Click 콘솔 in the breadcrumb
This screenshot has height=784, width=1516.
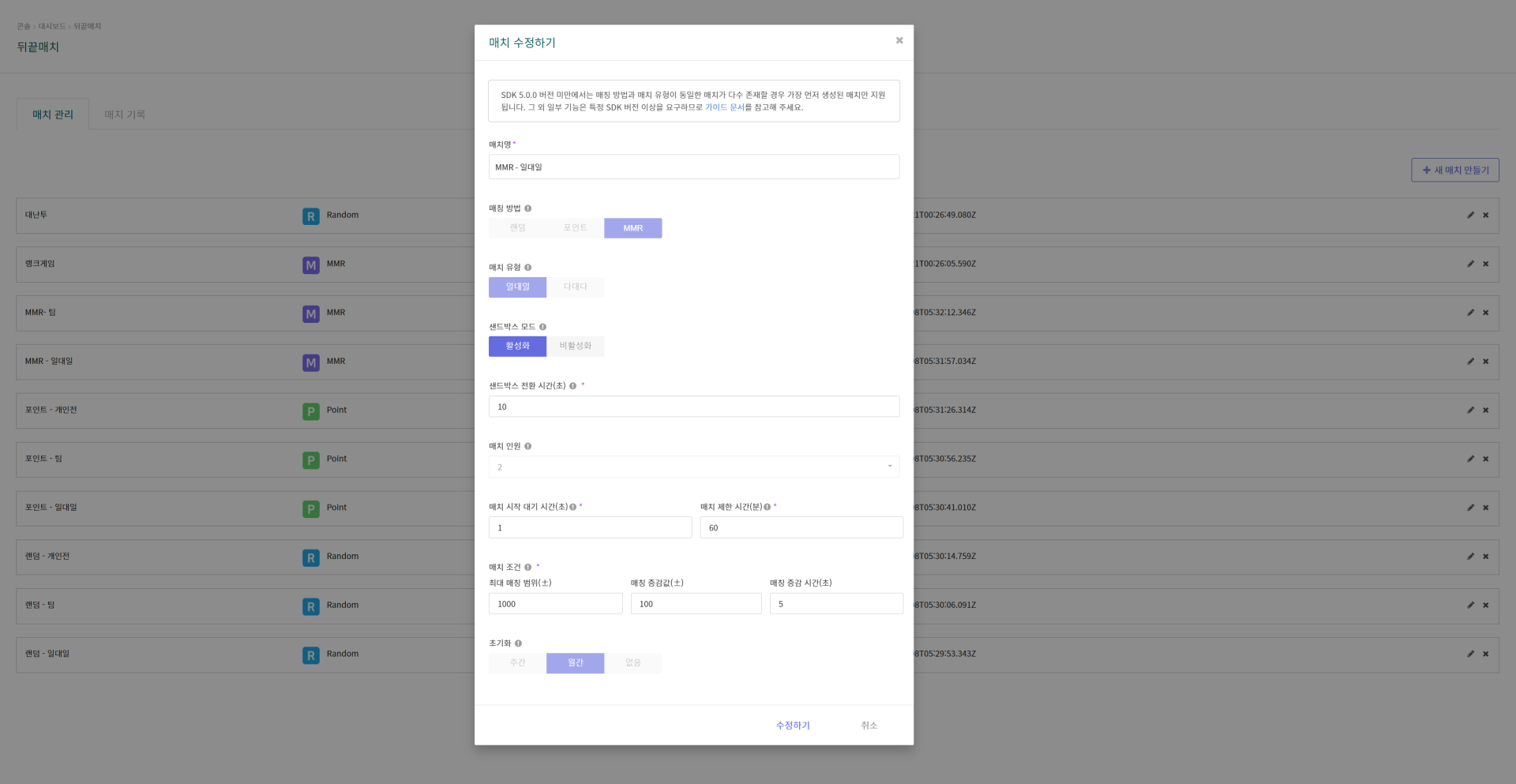[x=24, y=26]
